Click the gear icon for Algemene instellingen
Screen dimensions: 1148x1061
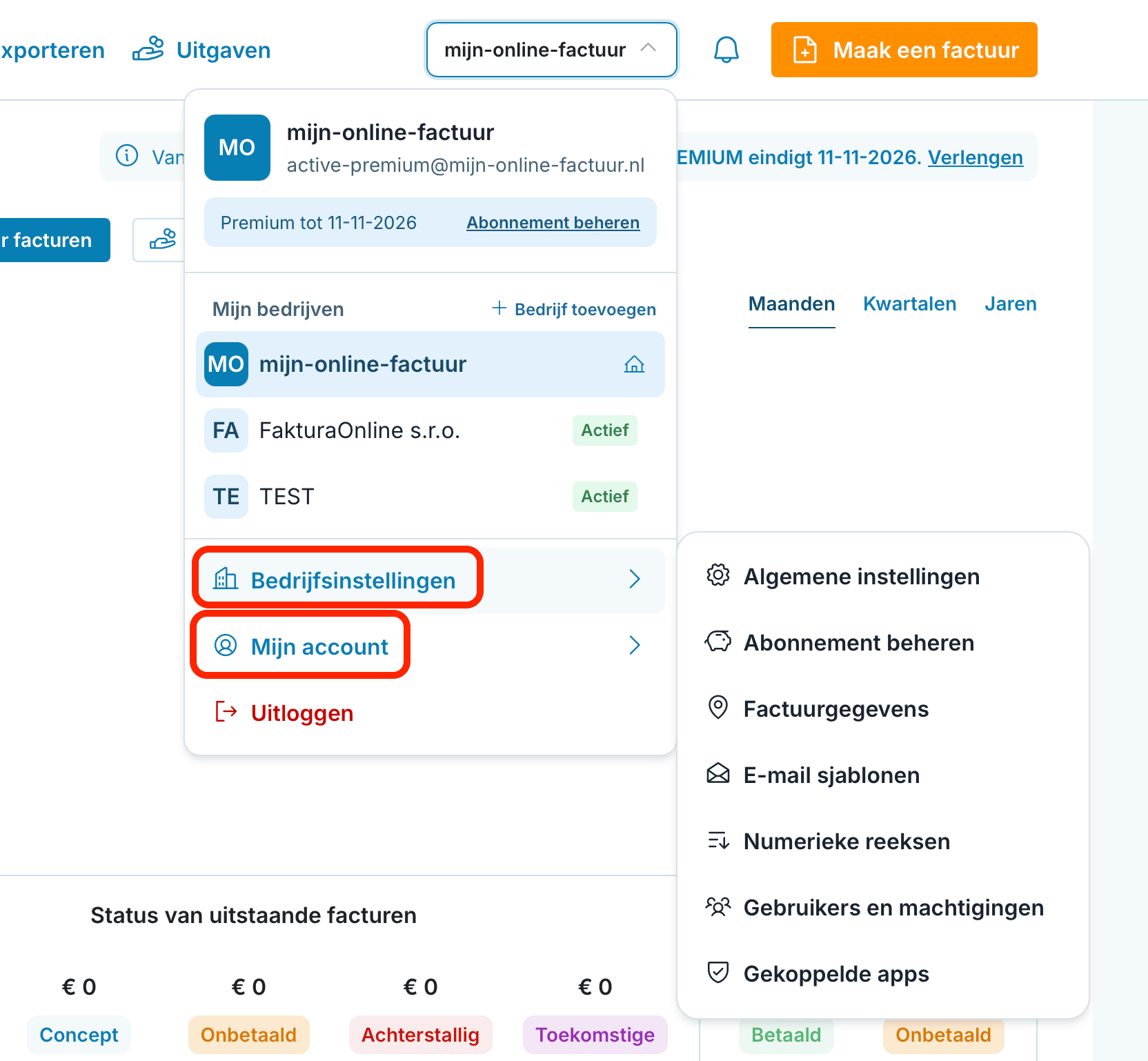(x=718, y=575)
